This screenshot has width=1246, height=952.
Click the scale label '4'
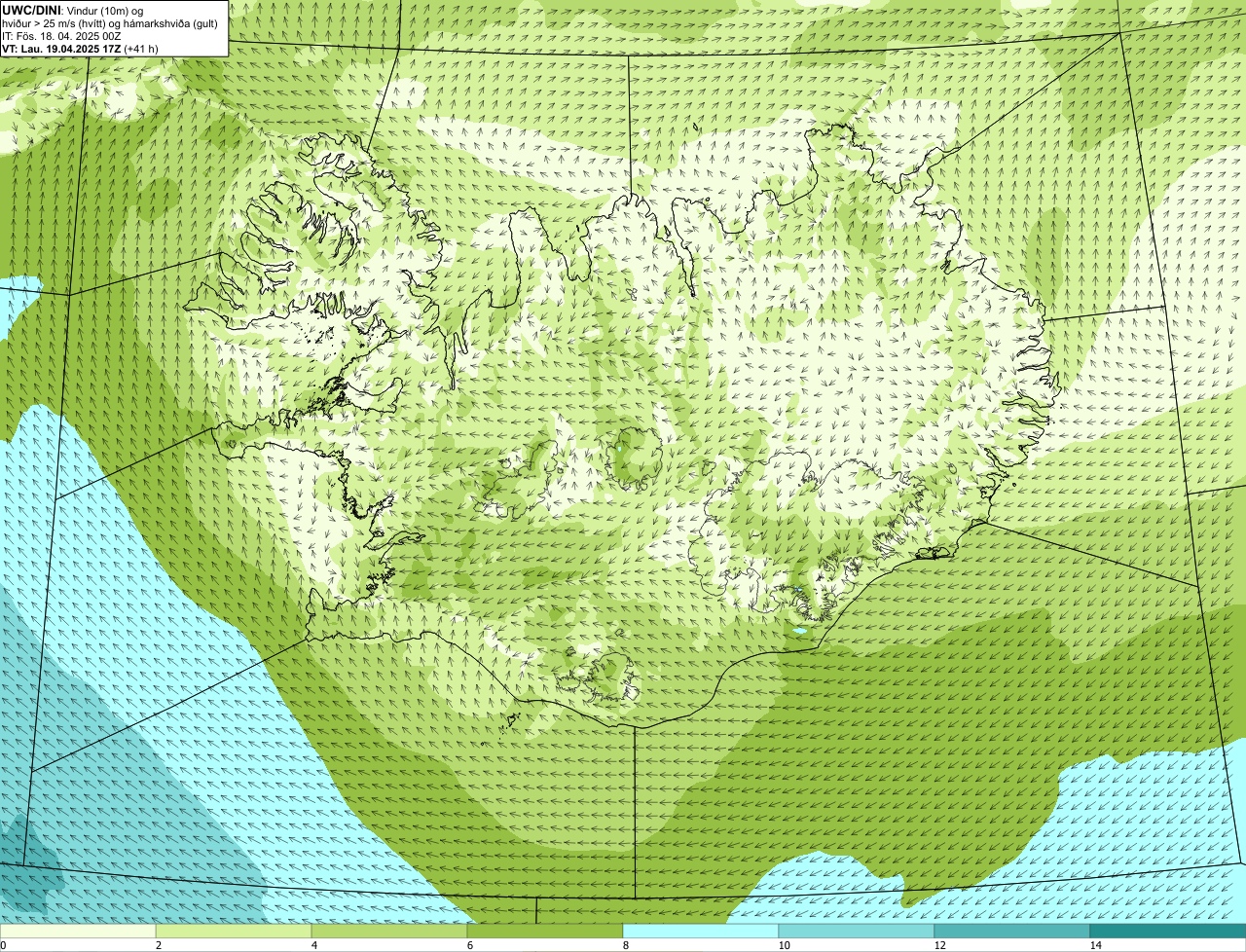(313, 945)
